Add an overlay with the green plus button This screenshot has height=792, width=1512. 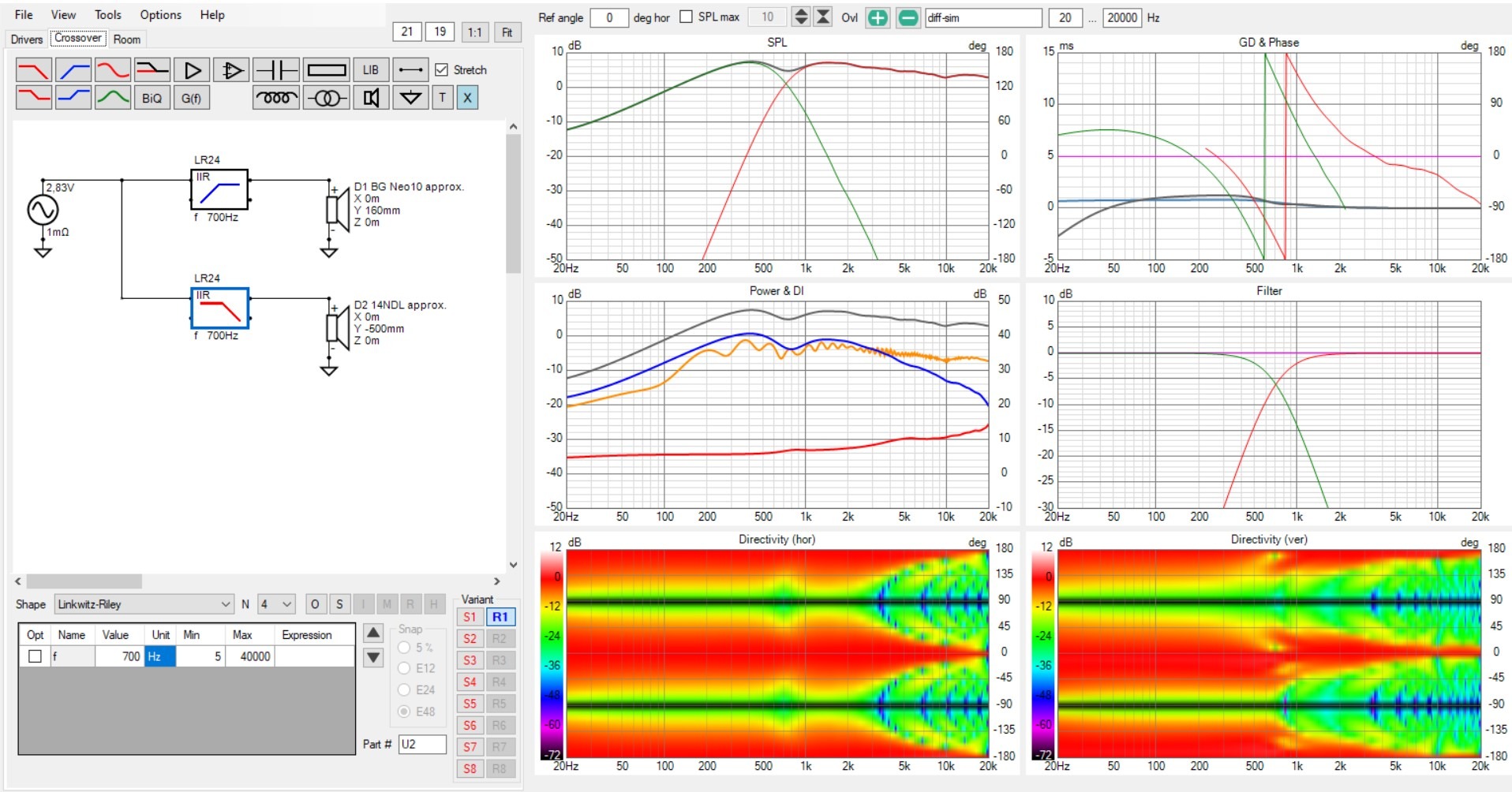[878, 17]
